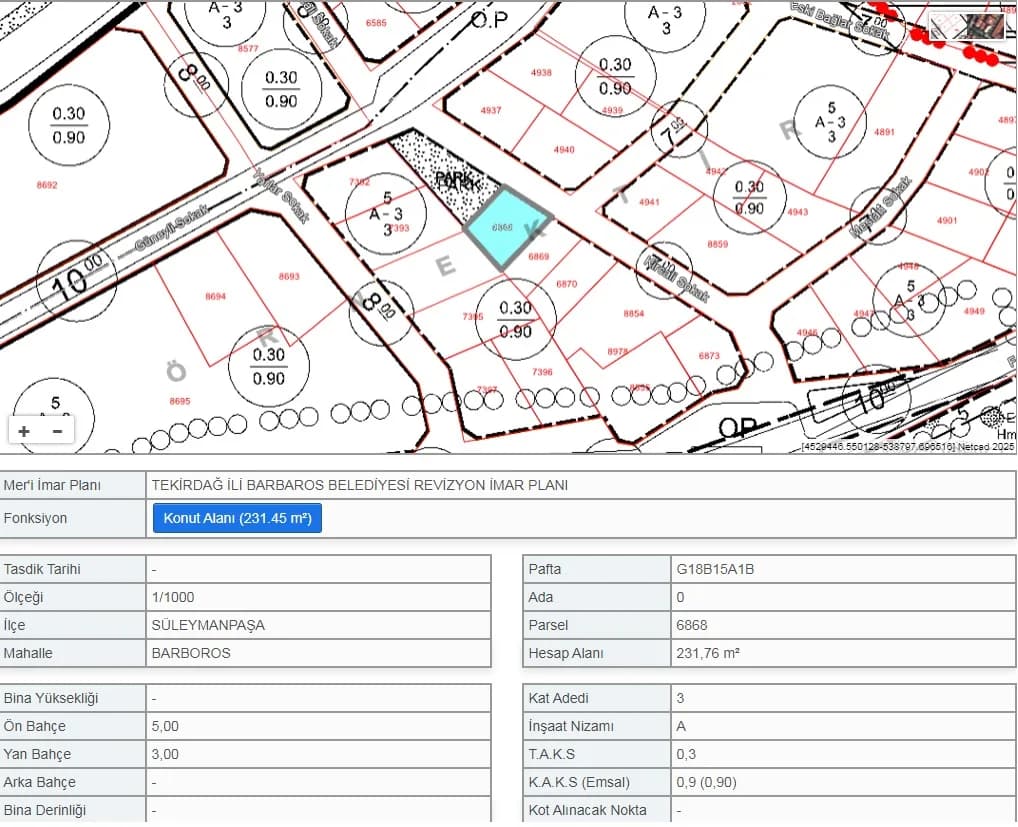
Task: Select parcel 8692 on the map
Action: pos(47,185)
